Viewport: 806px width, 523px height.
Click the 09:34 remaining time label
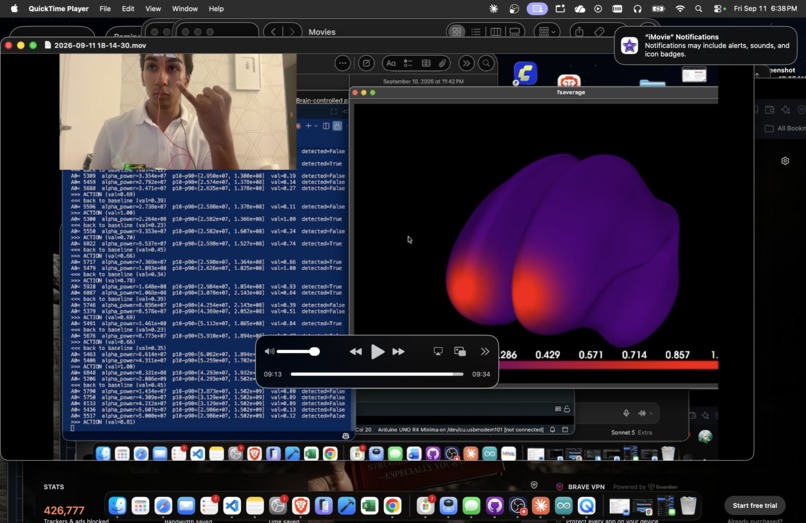[481, 374]
